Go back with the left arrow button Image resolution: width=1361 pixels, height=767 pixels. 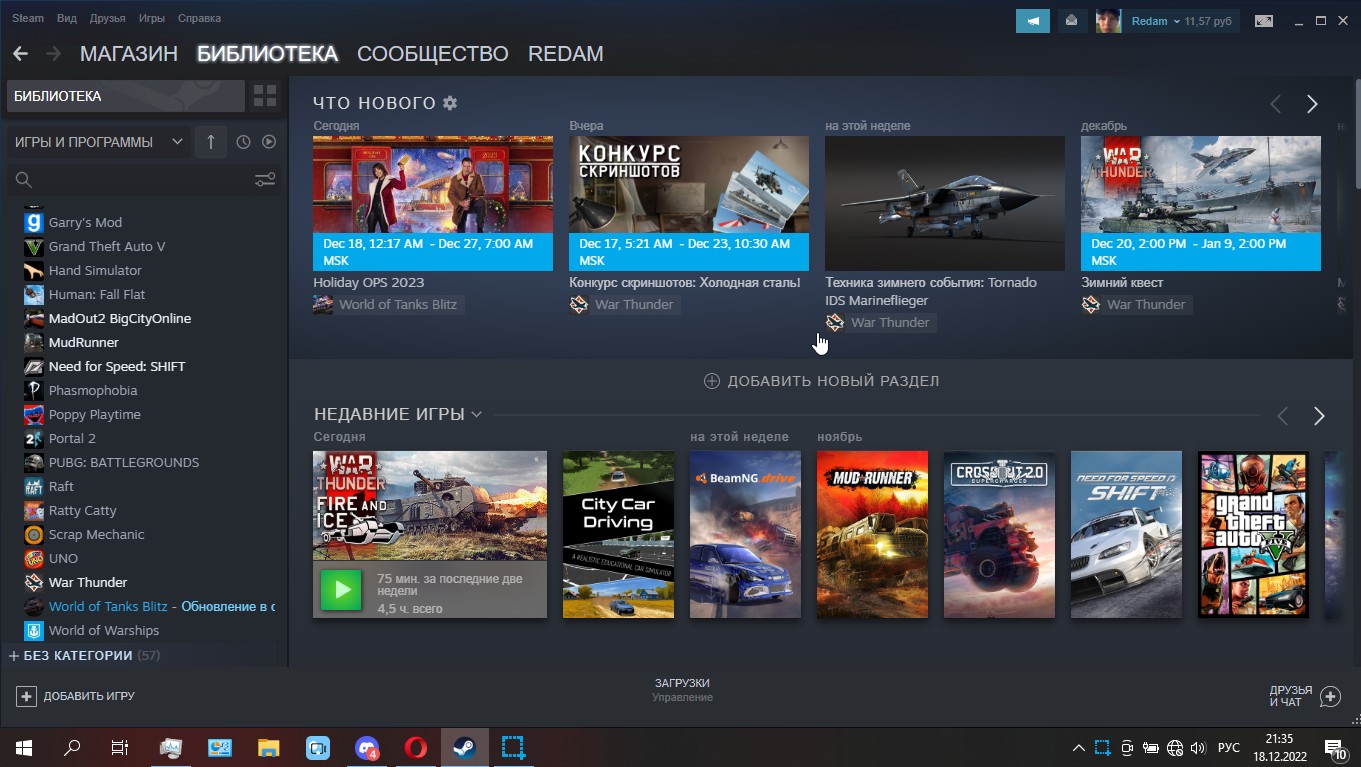[20, 54]
